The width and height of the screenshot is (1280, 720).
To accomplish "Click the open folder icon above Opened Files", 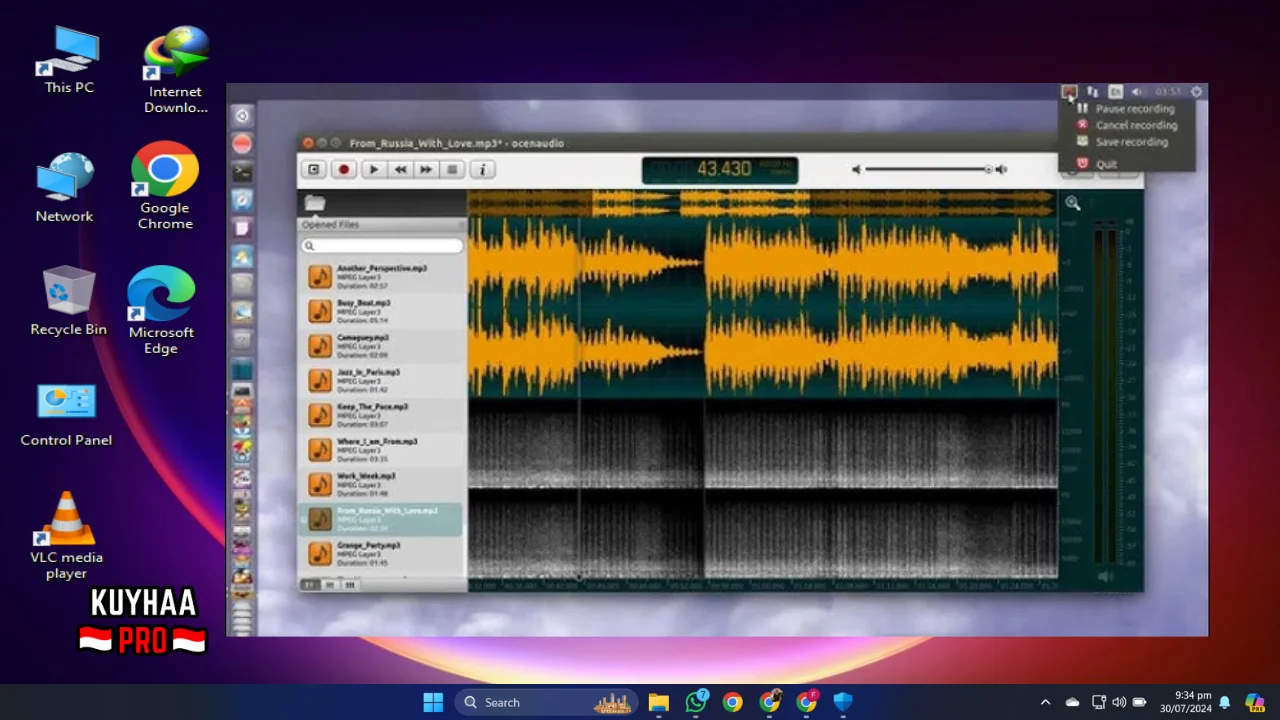I will (x=315, y=203).
